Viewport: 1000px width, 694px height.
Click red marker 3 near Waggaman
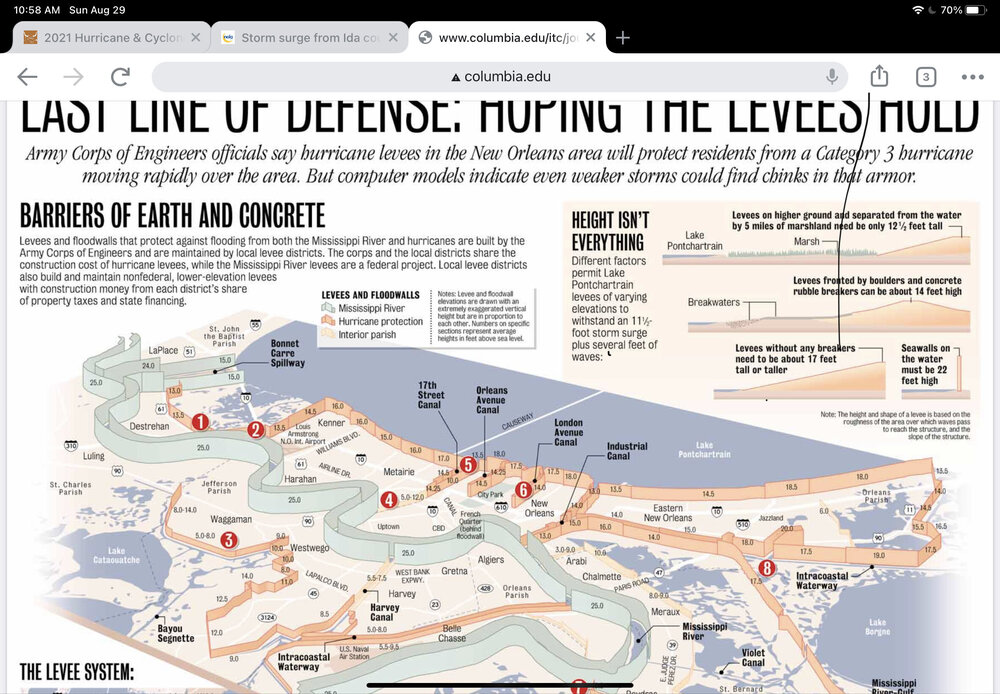[228, 540]
